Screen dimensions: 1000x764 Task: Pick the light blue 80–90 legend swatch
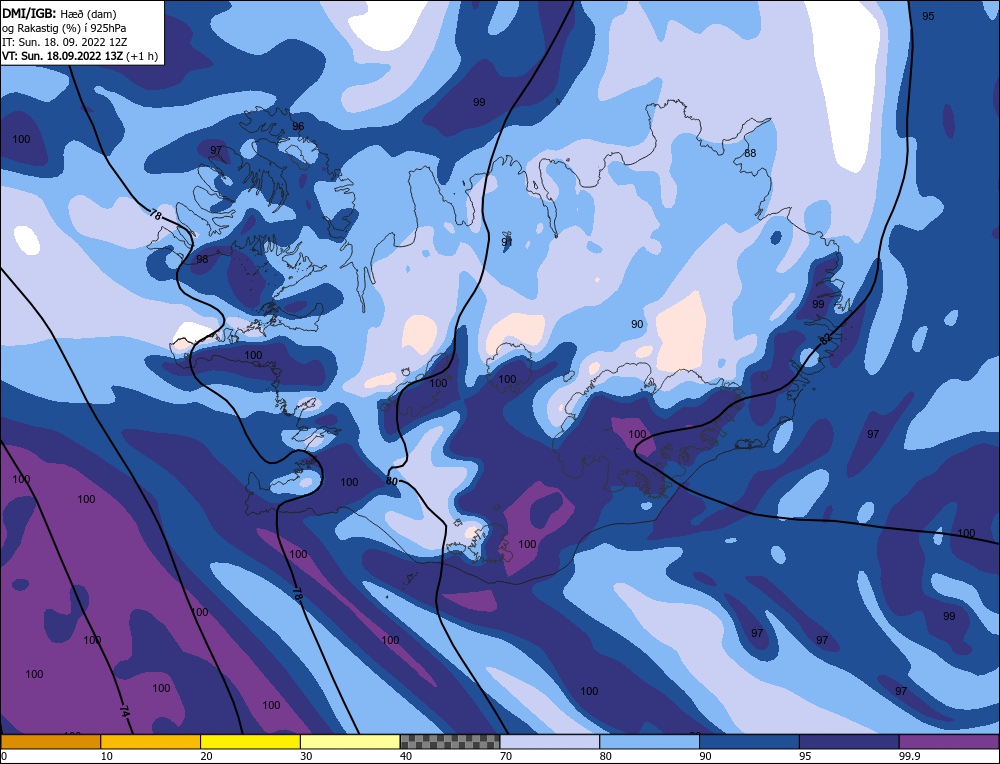tap(649, 742)
